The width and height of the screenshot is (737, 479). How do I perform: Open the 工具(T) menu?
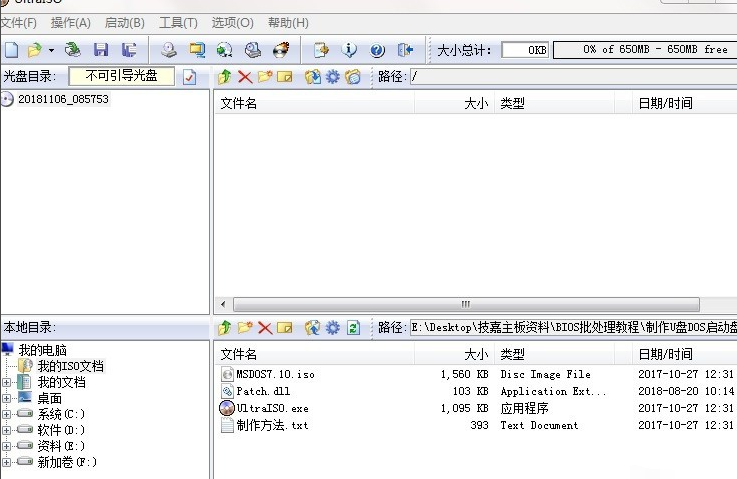coord(178,23)
